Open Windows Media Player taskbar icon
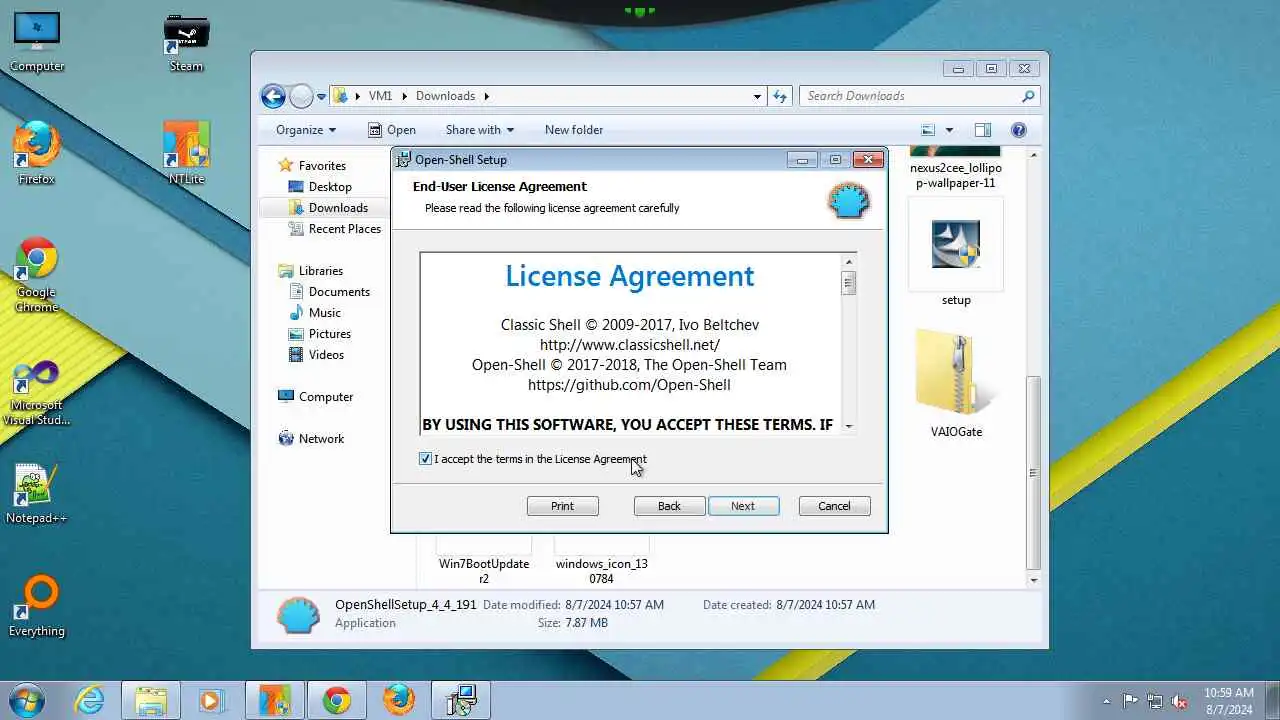The image size is (1280, 720). coord(211,700)
